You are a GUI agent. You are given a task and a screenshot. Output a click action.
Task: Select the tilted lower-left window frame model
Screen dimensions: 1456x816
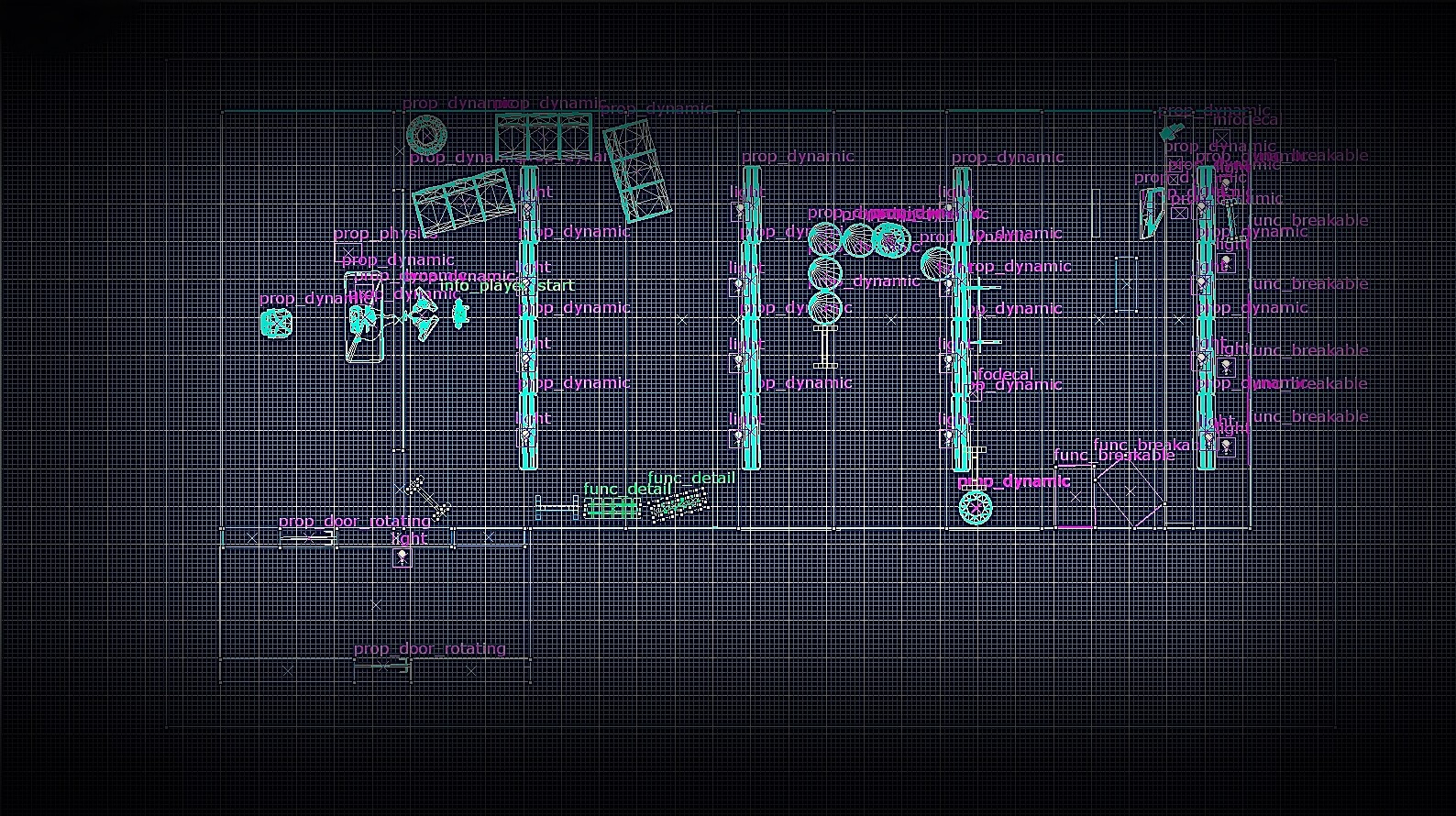click(466, 202)
